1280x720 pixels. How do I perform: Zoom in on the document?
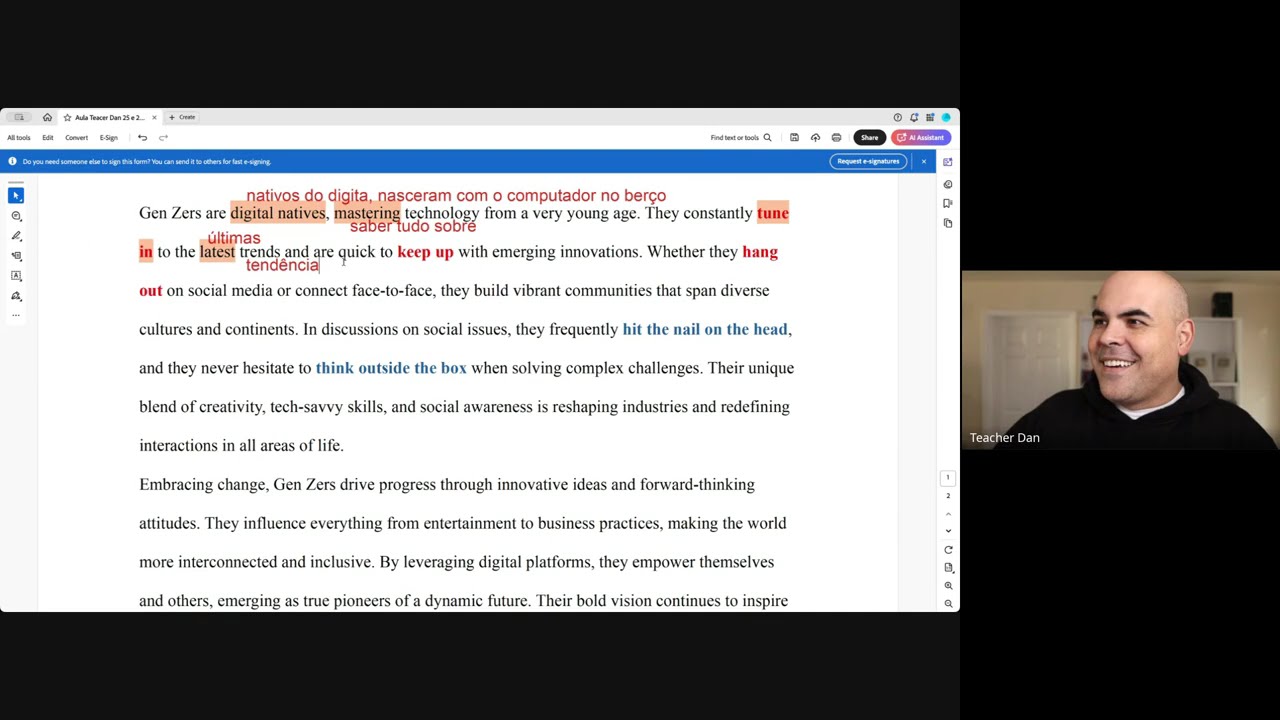(x=948, y=586)
